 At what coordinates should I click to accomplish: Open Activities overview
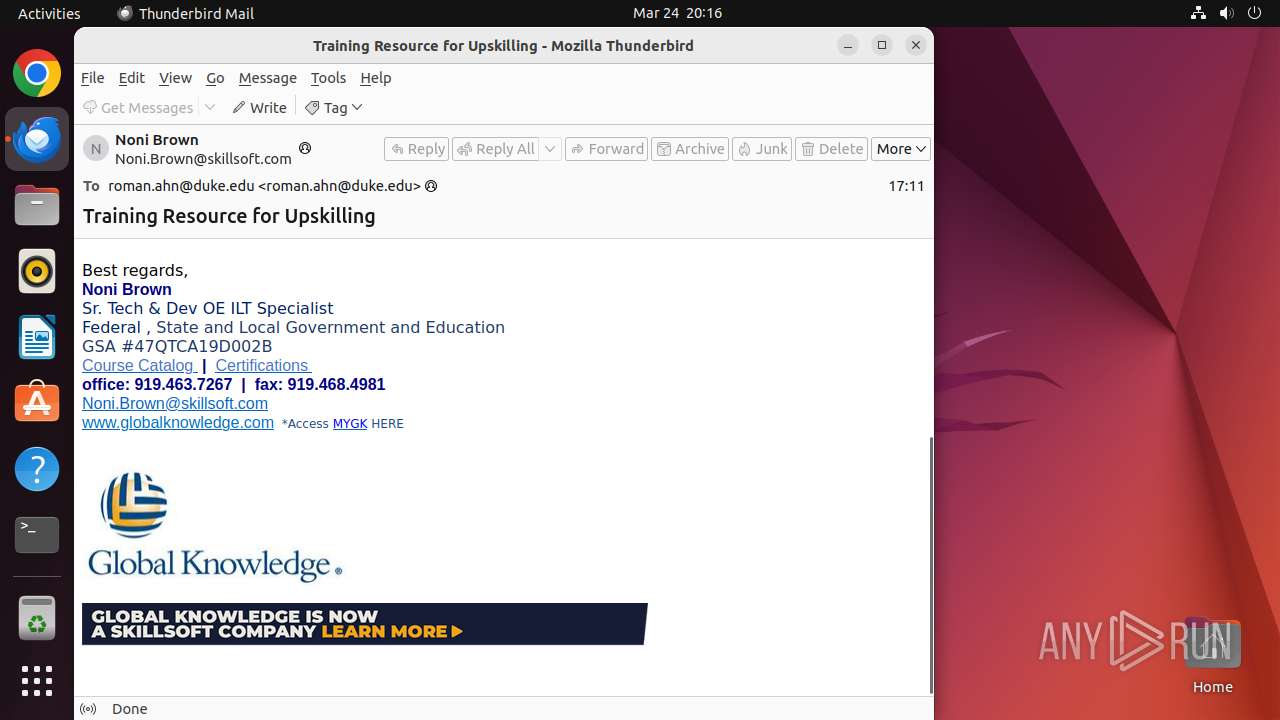(x=49, y=13)
